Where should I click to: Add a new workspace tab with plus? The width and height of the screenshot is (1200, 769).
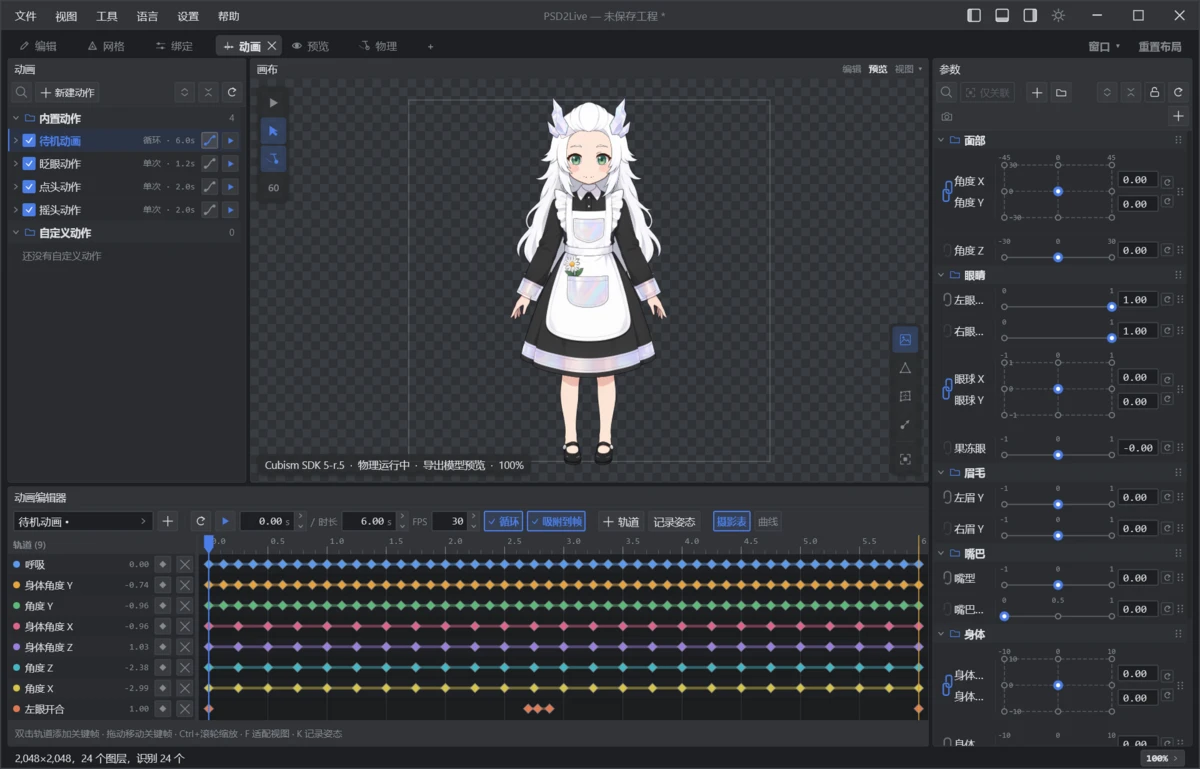click(431, 46)
